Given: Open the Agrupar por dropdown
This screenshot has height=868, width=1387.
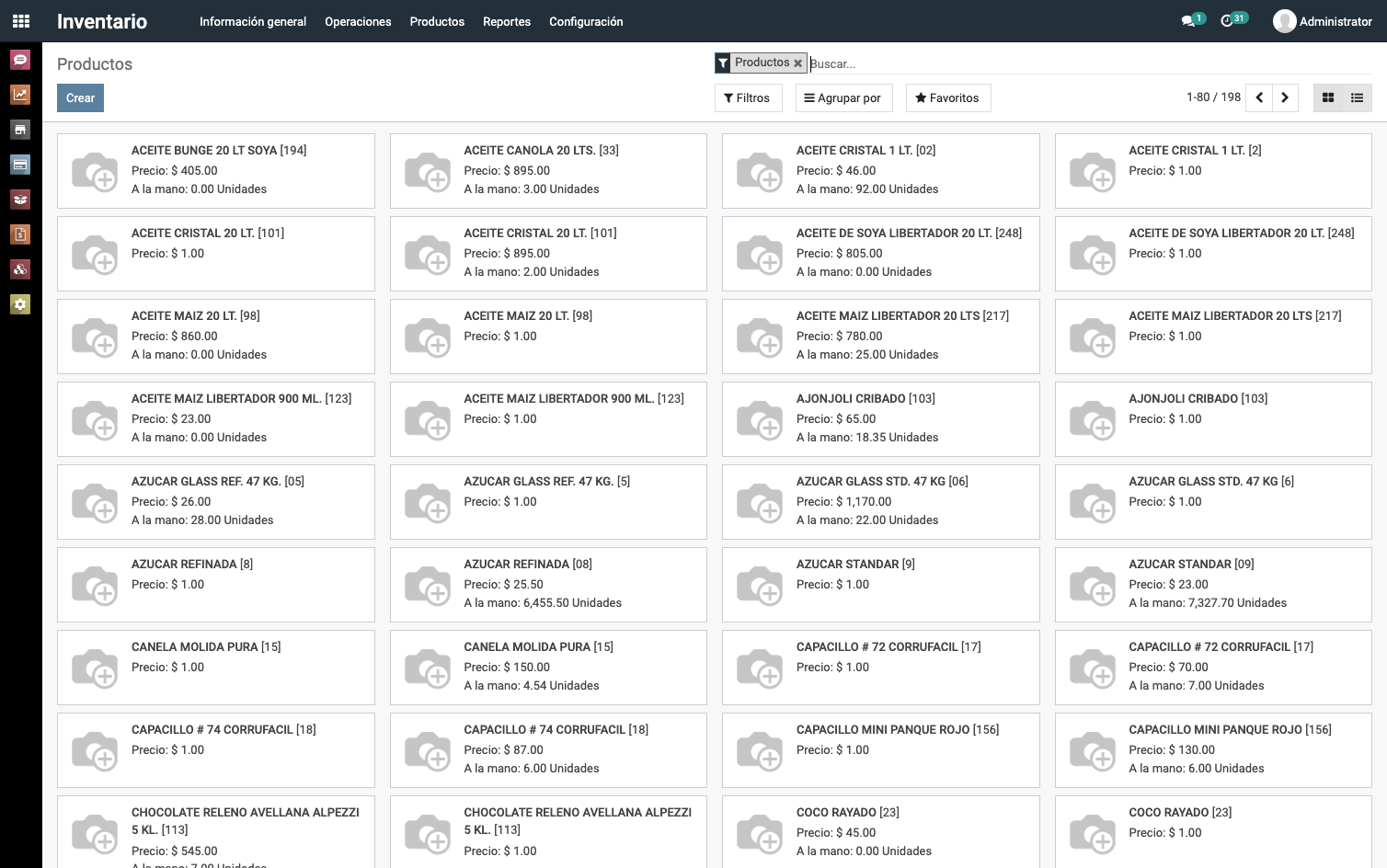Looking at the screenshot, I should [843, 98].
